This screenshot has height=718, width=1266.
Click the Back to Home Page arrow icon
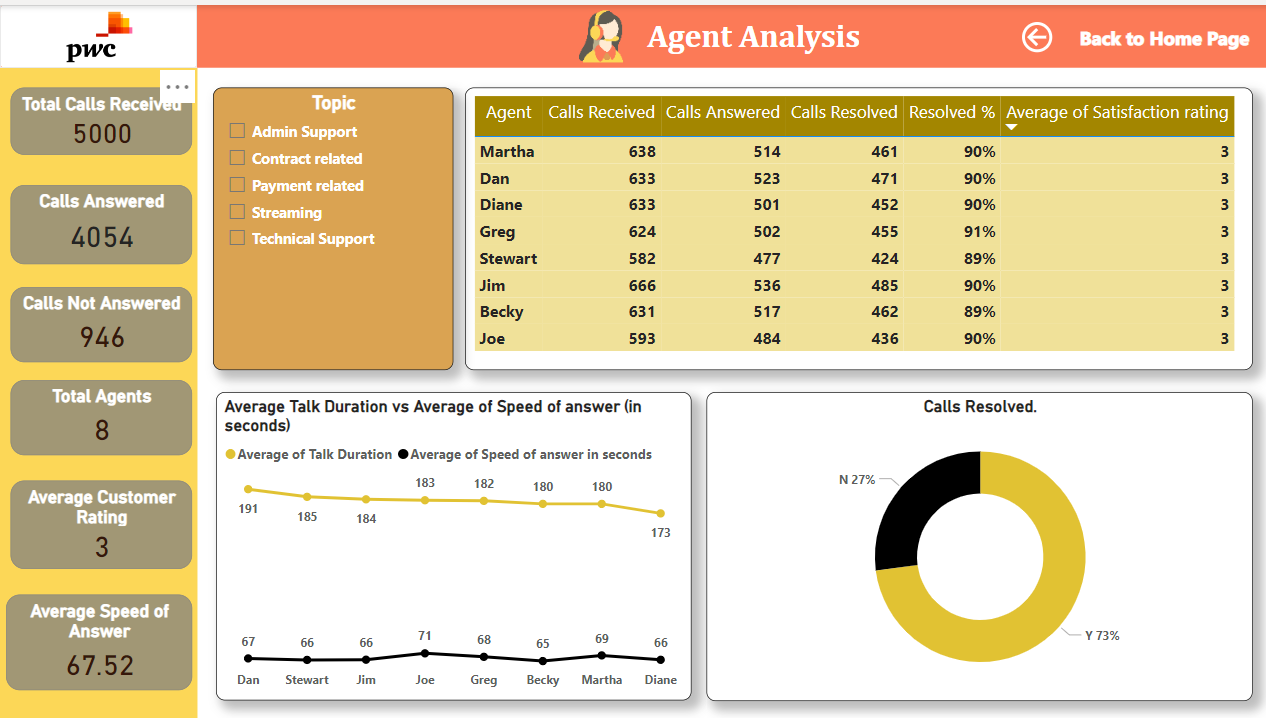[1037, 38]
